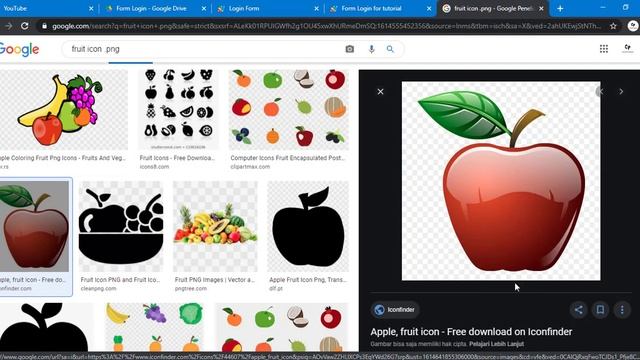The width and height of the screenshot is (640, 360).
Task: Click the voice search microphone icon
Action: tap(371, 49)
